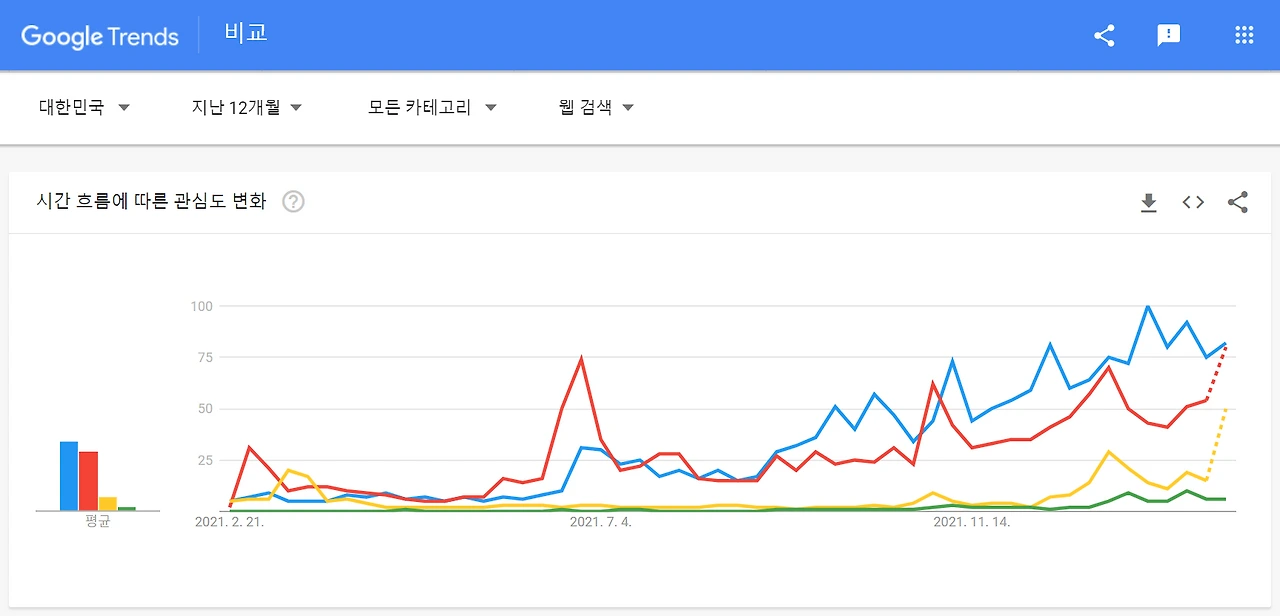Expand the 대한민국 region dropdown

point(85,107)
